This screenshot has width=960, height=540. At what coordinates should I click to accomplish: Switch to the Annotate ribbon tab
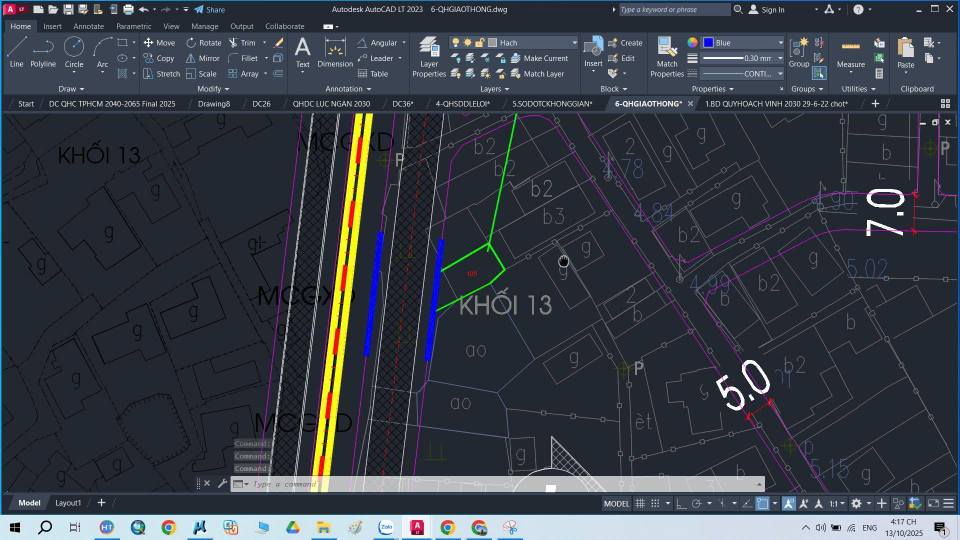(89, 26)
